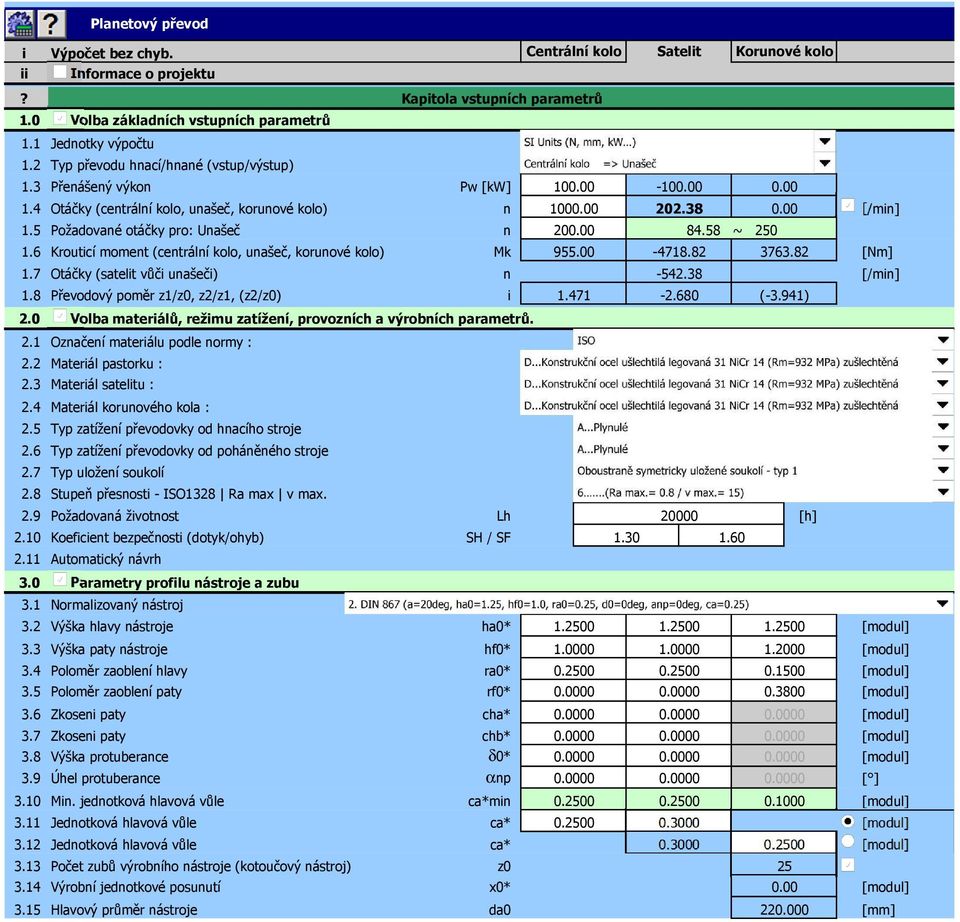Click the torque value 3763.82

click(x=784, y=252)
